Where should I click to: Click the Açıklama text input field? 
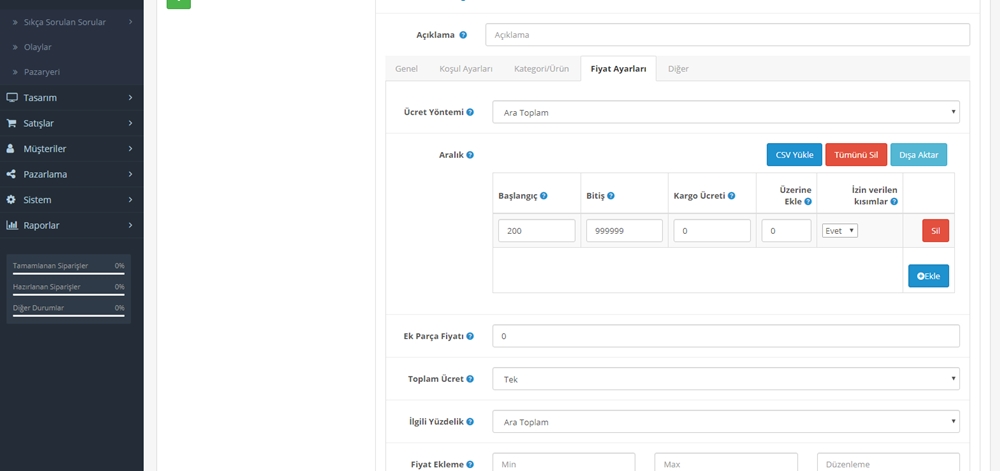pos(727,35)
